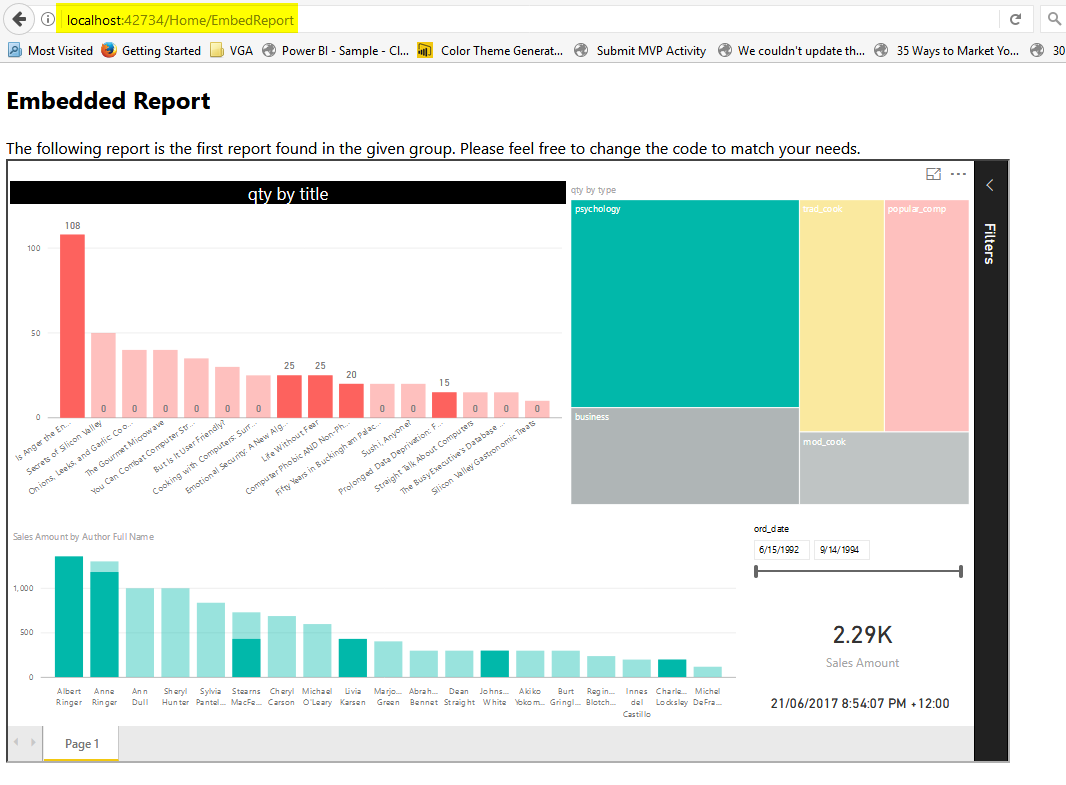Open the more options ellipsis on the treemap

(x=958, y=174)
